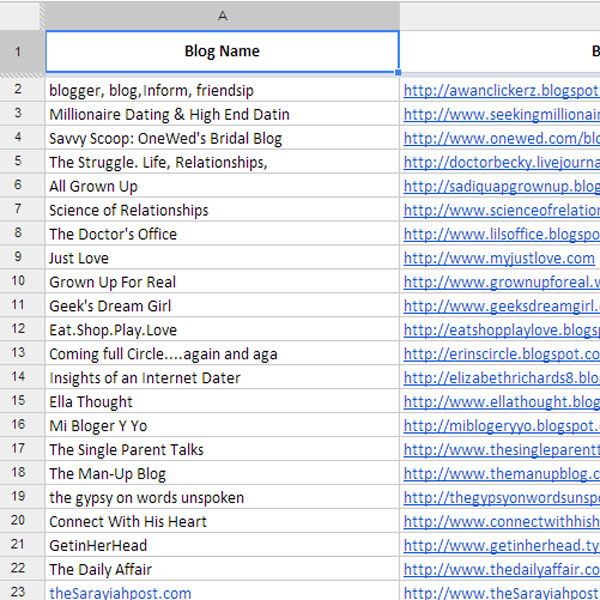The image size is (600, 600).
Task: Select the cell 'GetinHerHead'
Action: click(98, 545)
